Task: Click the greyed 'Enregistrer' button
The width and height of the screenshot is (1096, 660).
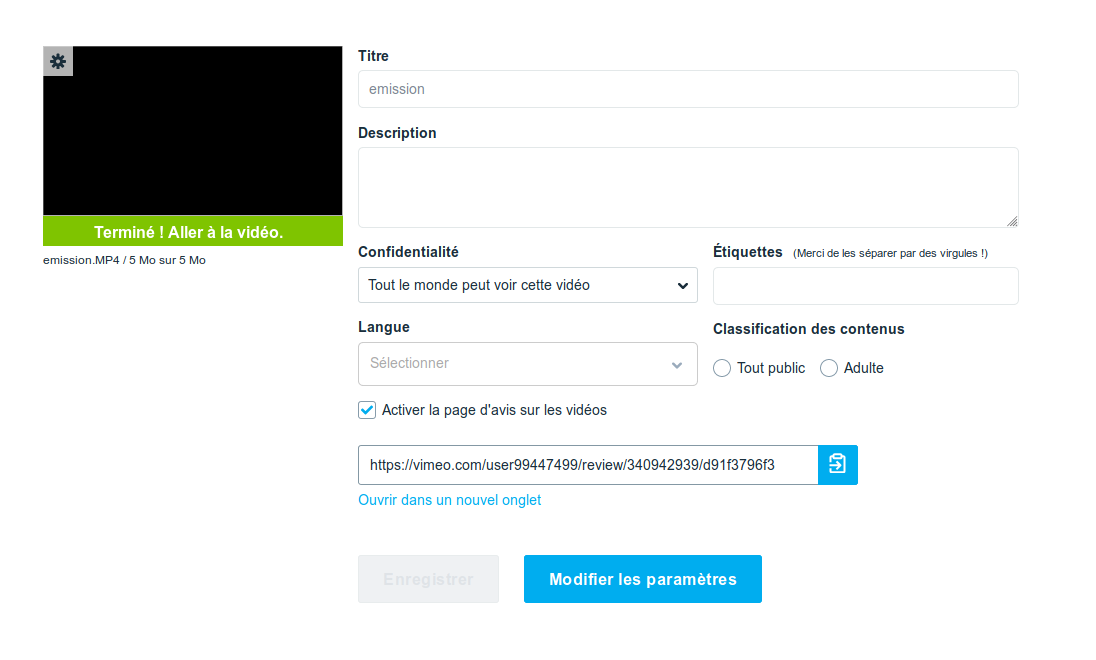Action: [x=428, y=579]
